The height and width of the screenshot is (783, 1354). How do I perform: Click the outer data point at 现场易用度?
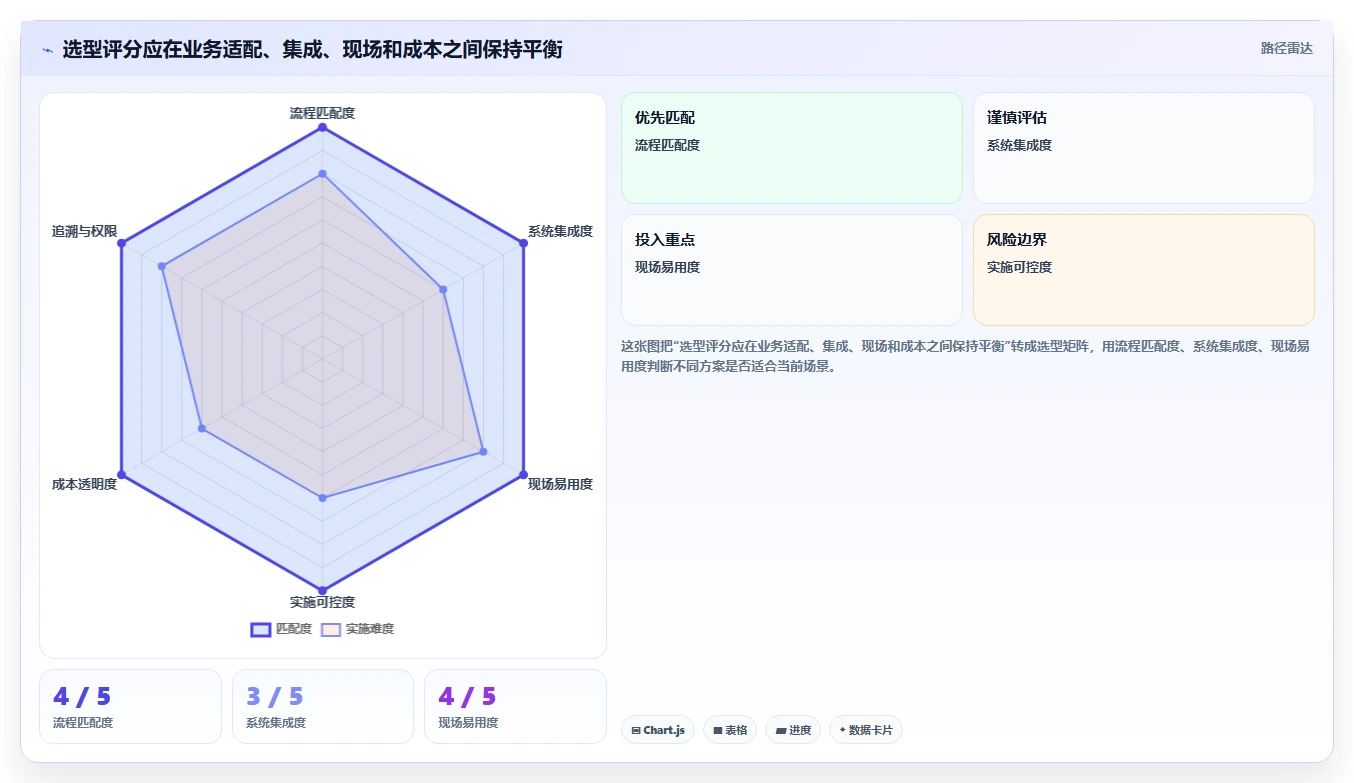click(523, 474)
